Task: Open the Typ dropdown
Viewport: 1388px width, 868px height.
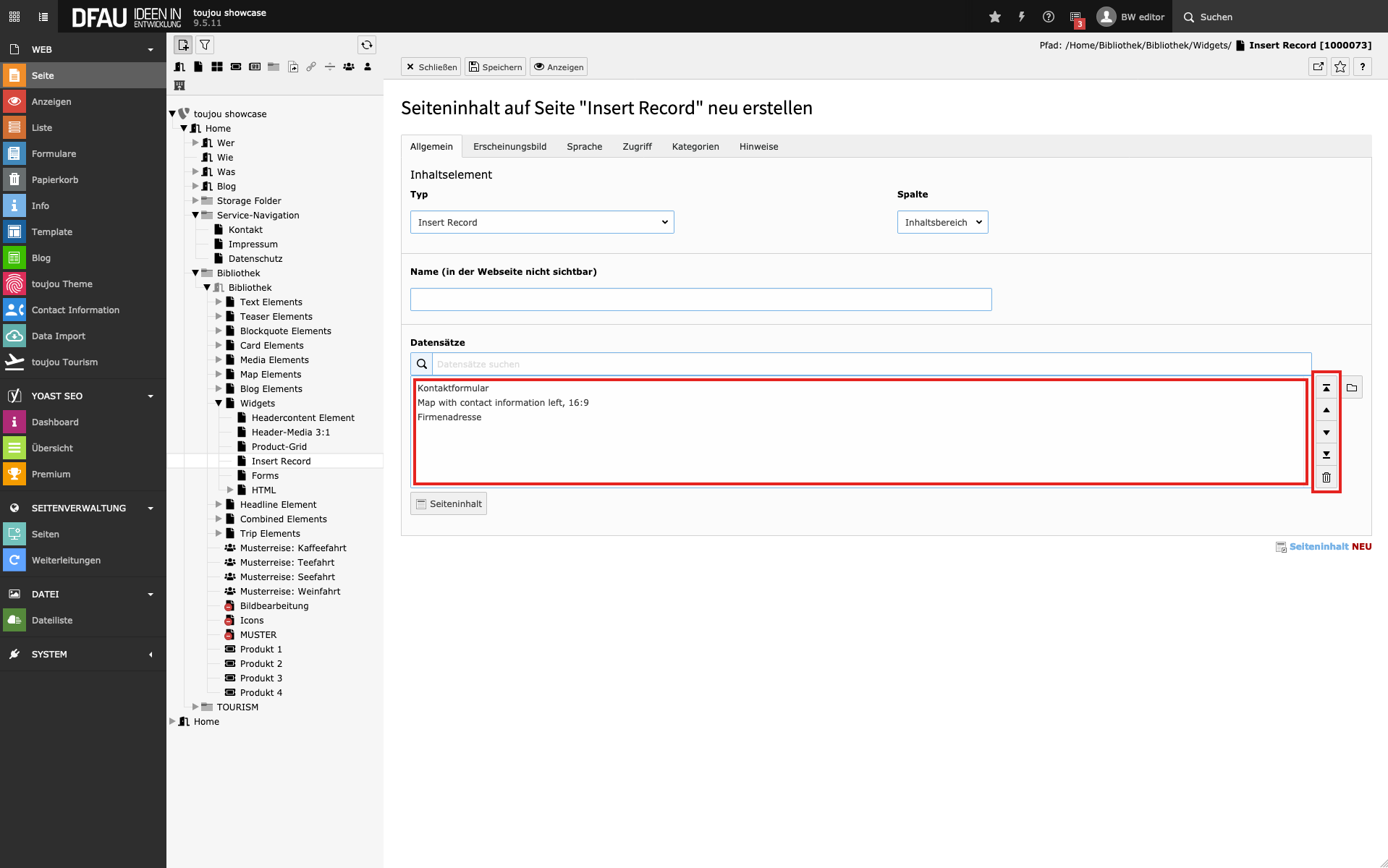Action: pos(541,222)
